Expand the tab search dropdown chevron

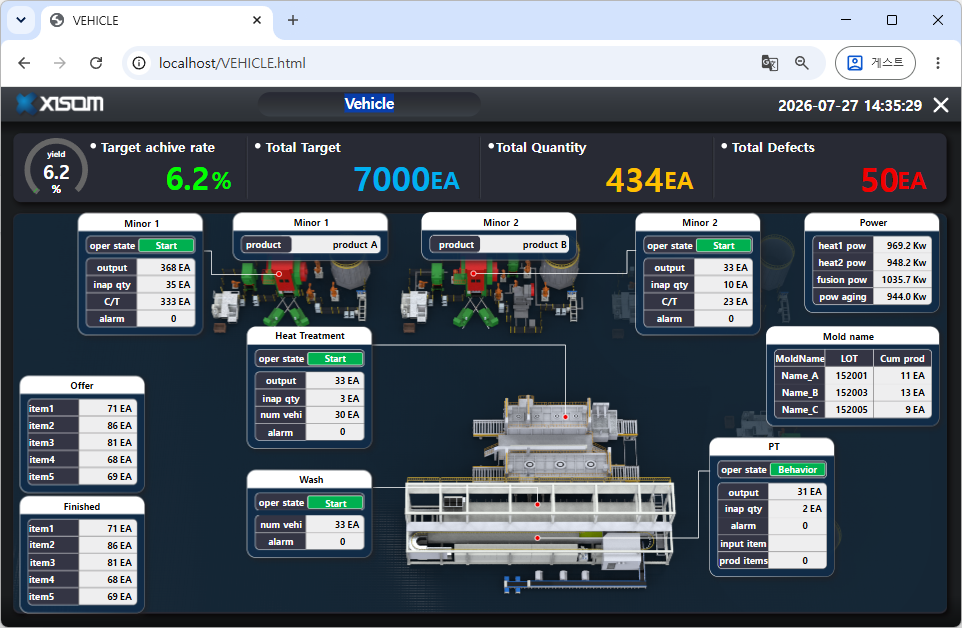(x=21, y=20)
